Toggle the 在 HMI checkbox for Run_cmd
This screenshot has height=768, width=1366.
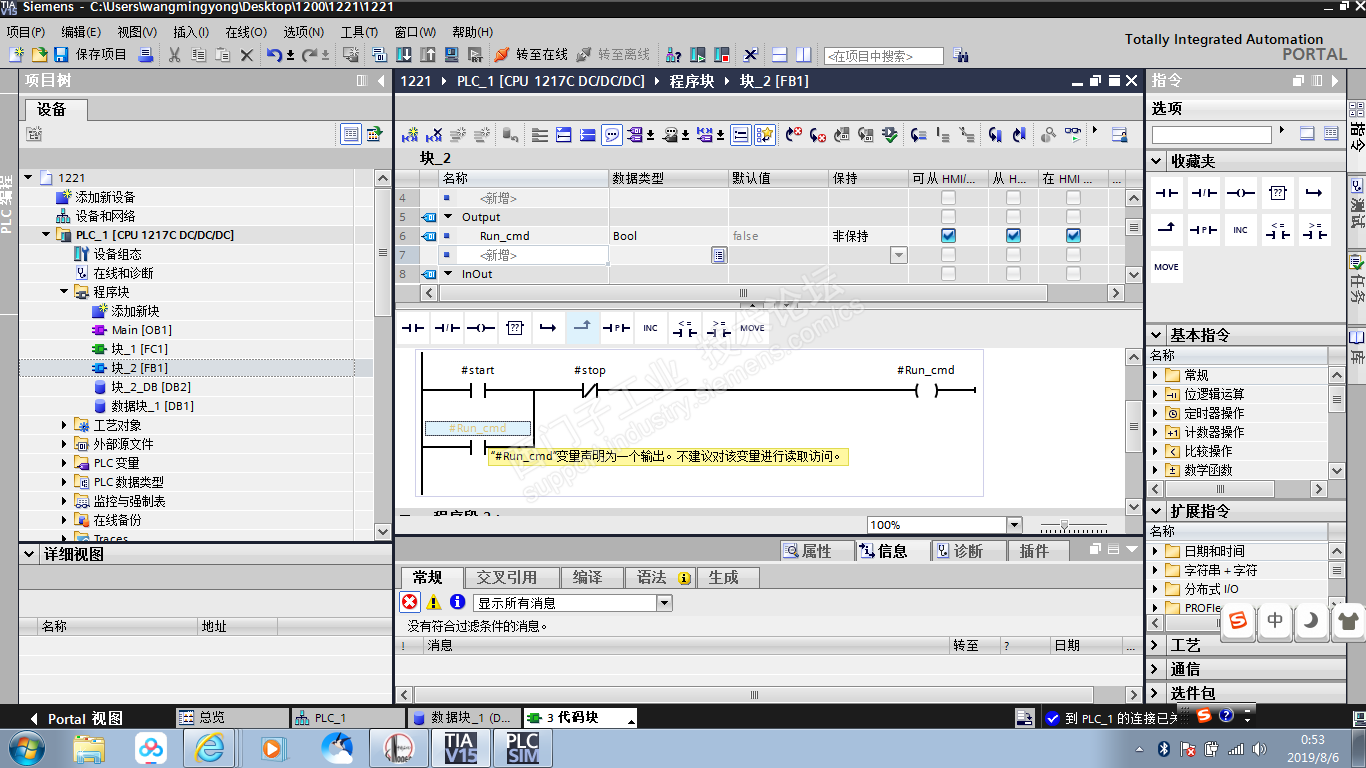[1073, 236]
